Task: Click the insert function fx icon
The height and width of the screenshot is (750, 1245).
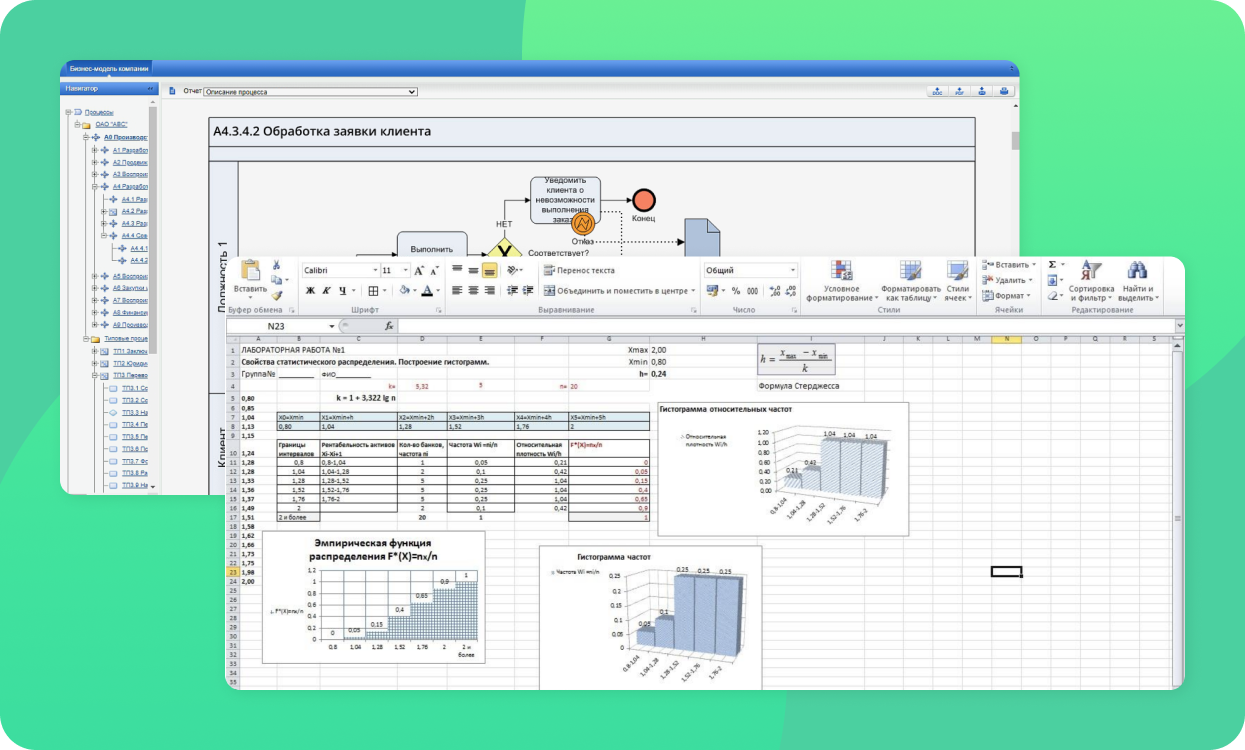Action: point(389,326)
